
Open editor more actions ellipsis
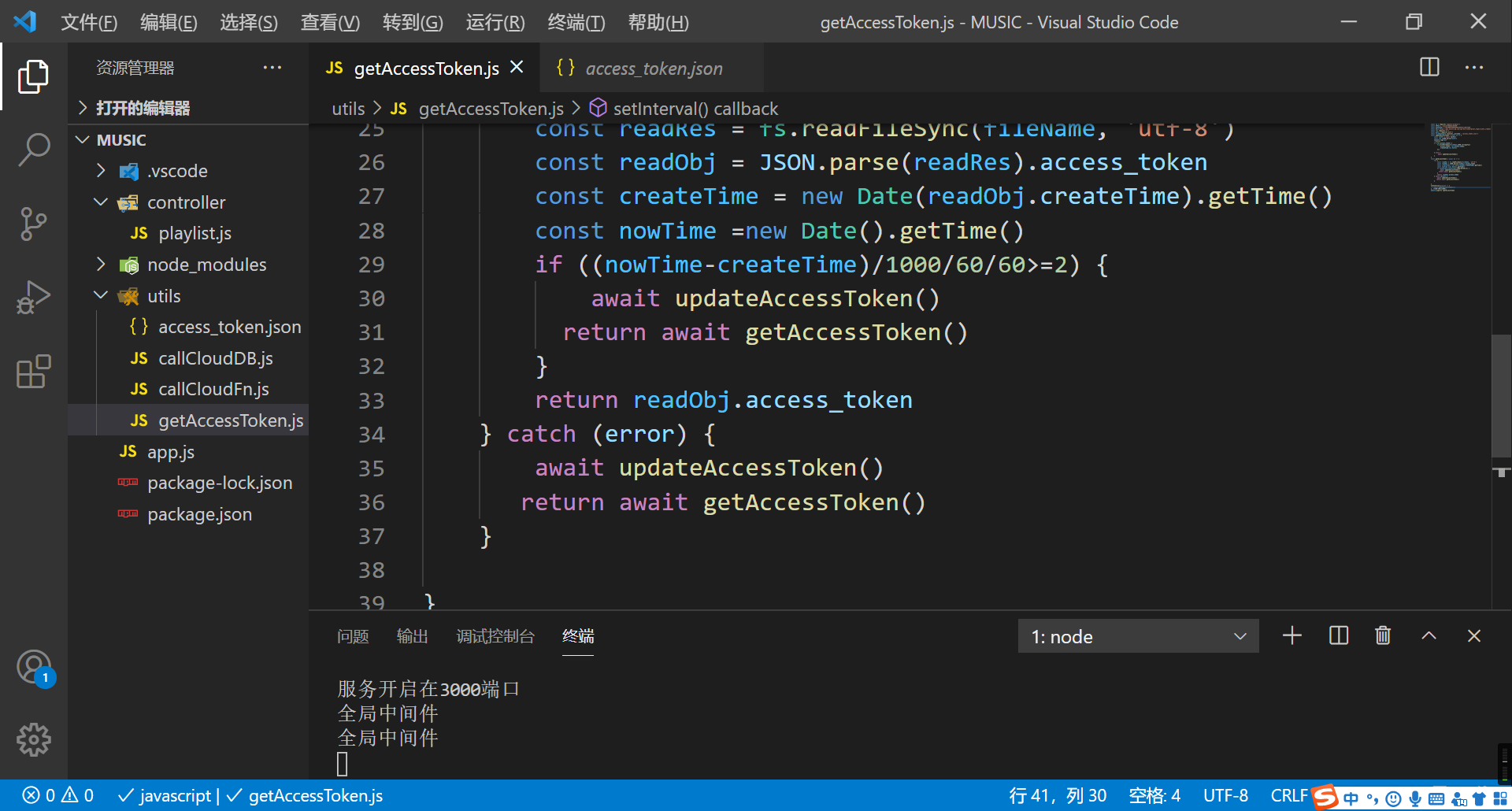(x=1474, y=68)
